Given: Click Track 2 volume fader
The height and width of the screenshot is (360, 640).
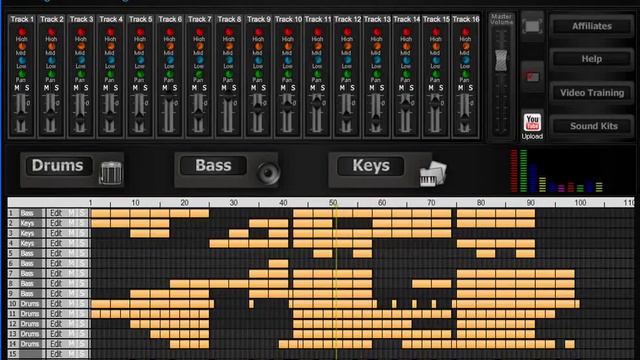Looking at the screenshot, I should coord(51,113).
